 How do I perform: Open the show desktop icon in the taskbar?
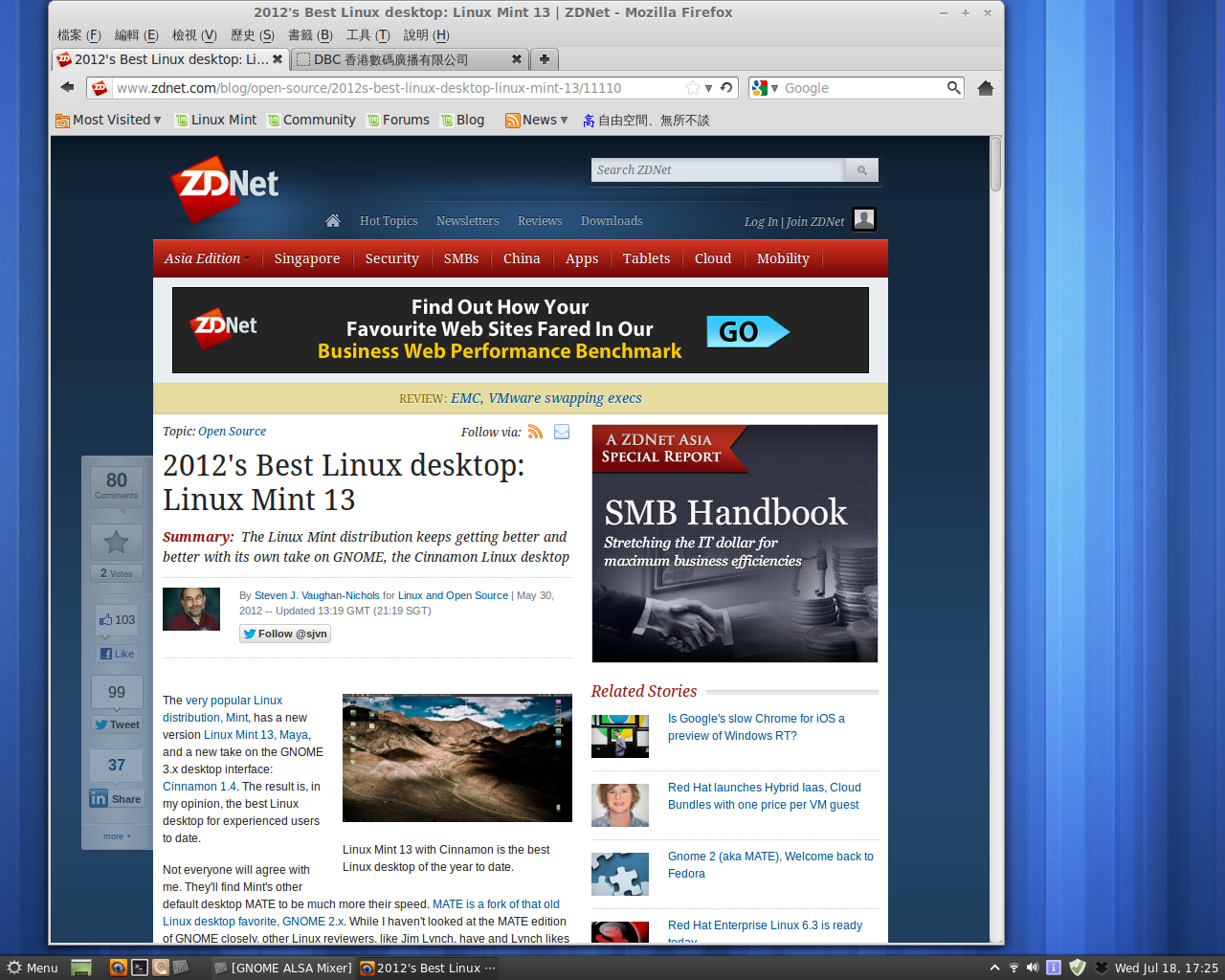click(x=81, y=968)
